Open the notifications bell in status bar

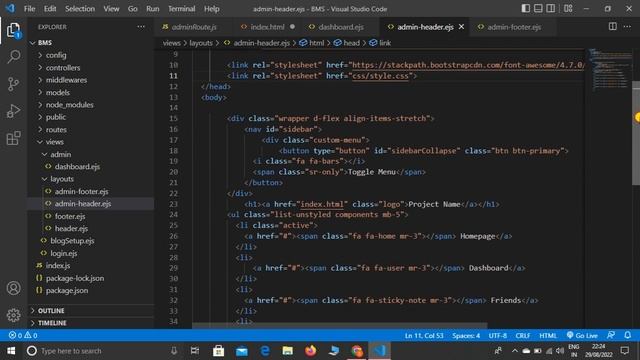pyautogui.click(x=628, y=335)
